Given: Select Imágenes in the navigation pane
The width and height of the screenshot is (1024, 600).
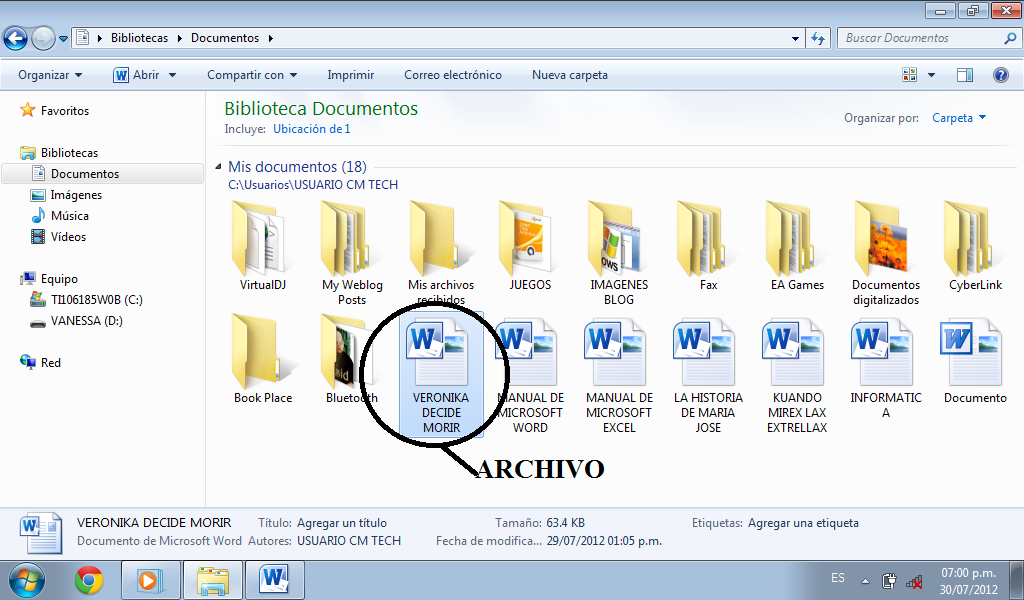Looking at the screenshot, I should coord(76,195).
